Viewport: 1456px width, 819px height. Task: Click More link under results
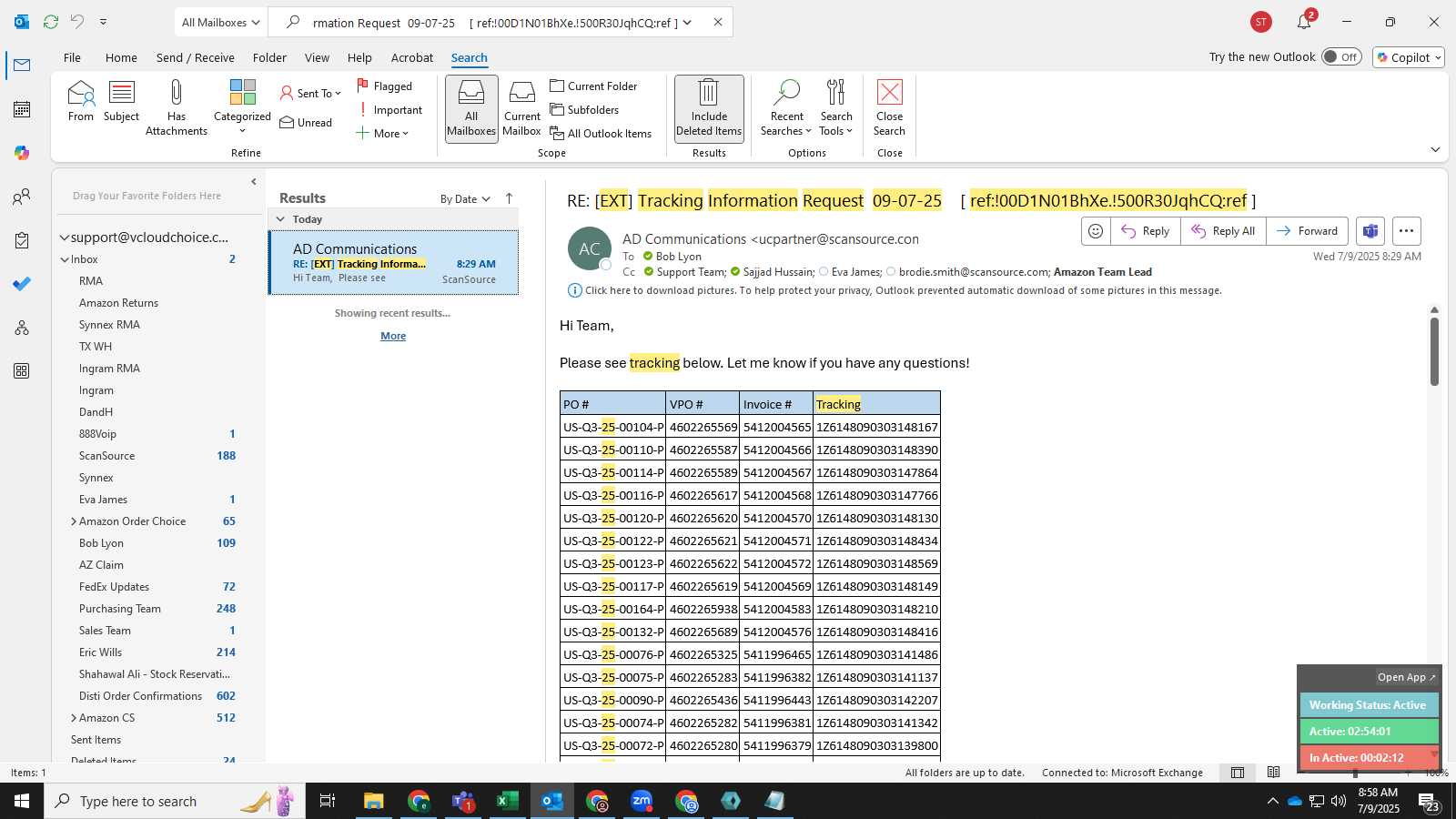[393, 336]
